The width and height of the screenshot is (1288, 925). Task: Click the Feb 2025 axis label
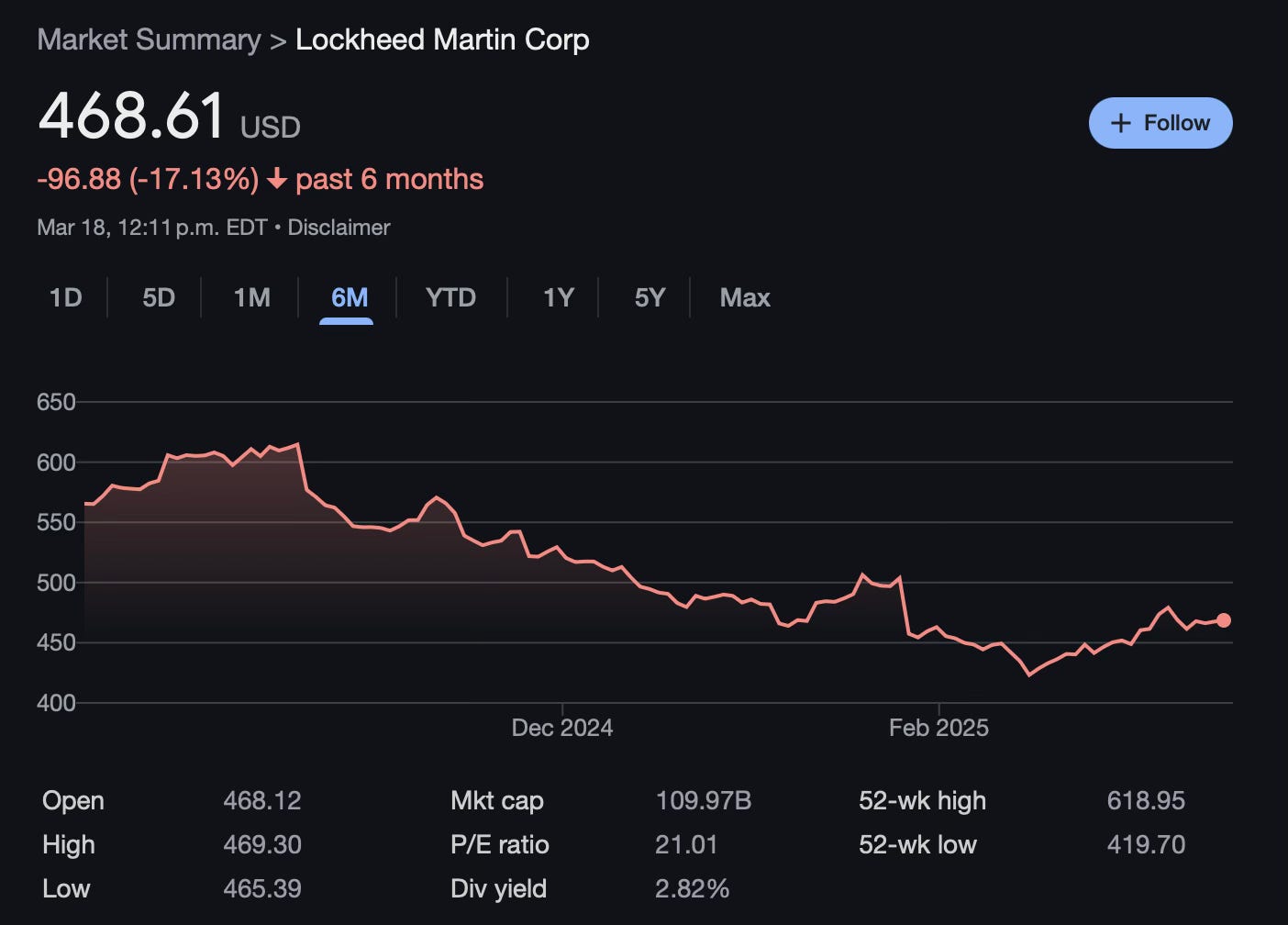point(938,728)
